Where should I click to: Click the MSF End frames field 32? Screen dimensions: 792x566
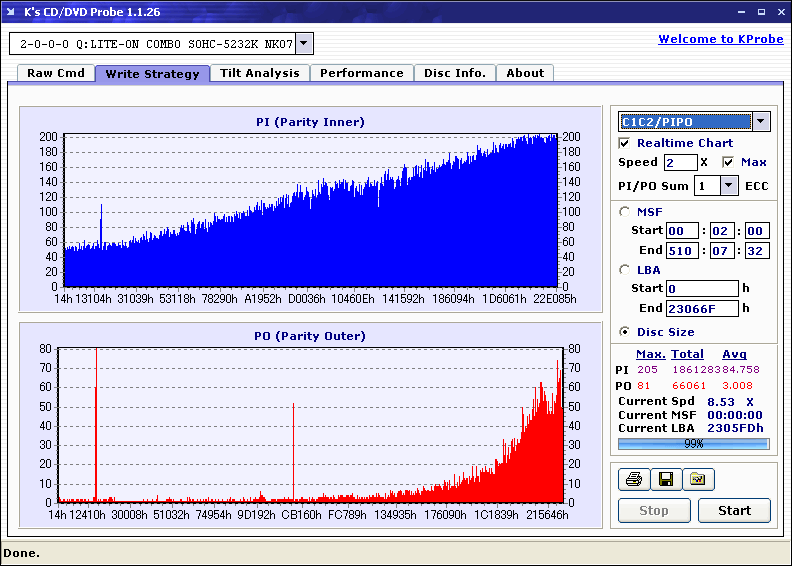757,250
